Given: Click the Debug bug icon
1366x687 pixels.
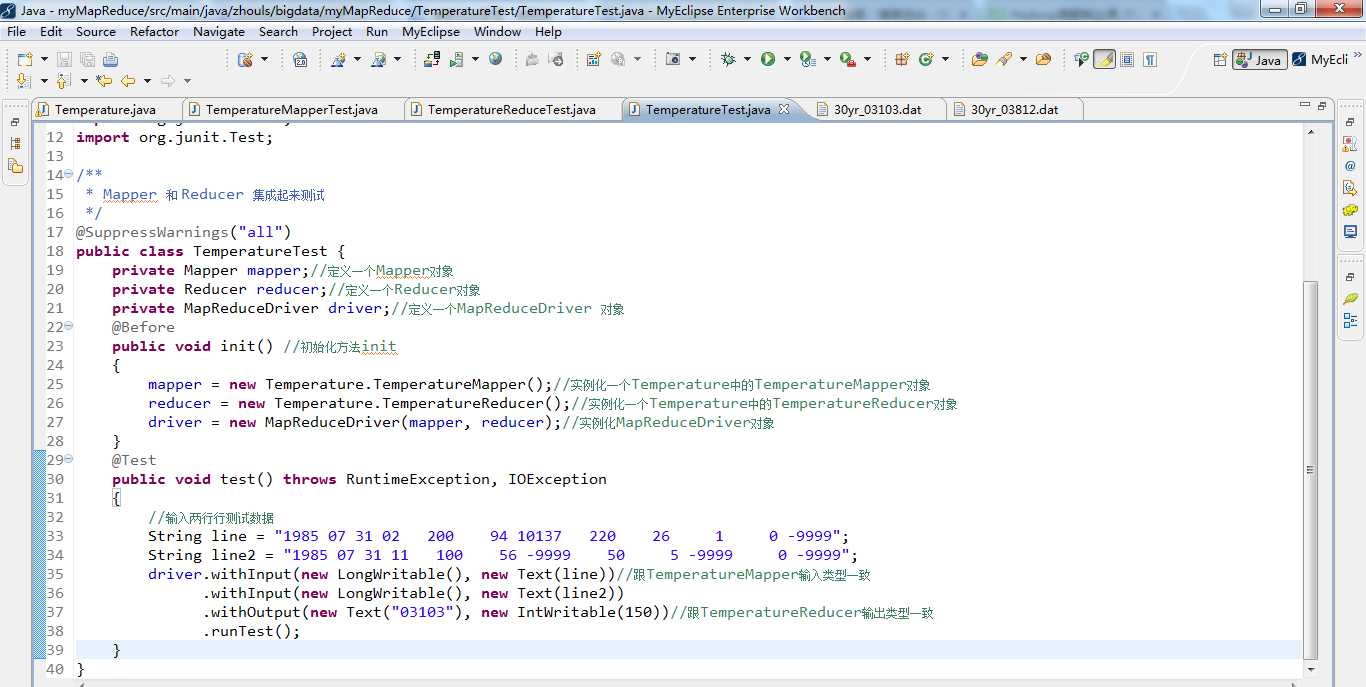Looking at the screenshot, I should click(x=728, y=60).
